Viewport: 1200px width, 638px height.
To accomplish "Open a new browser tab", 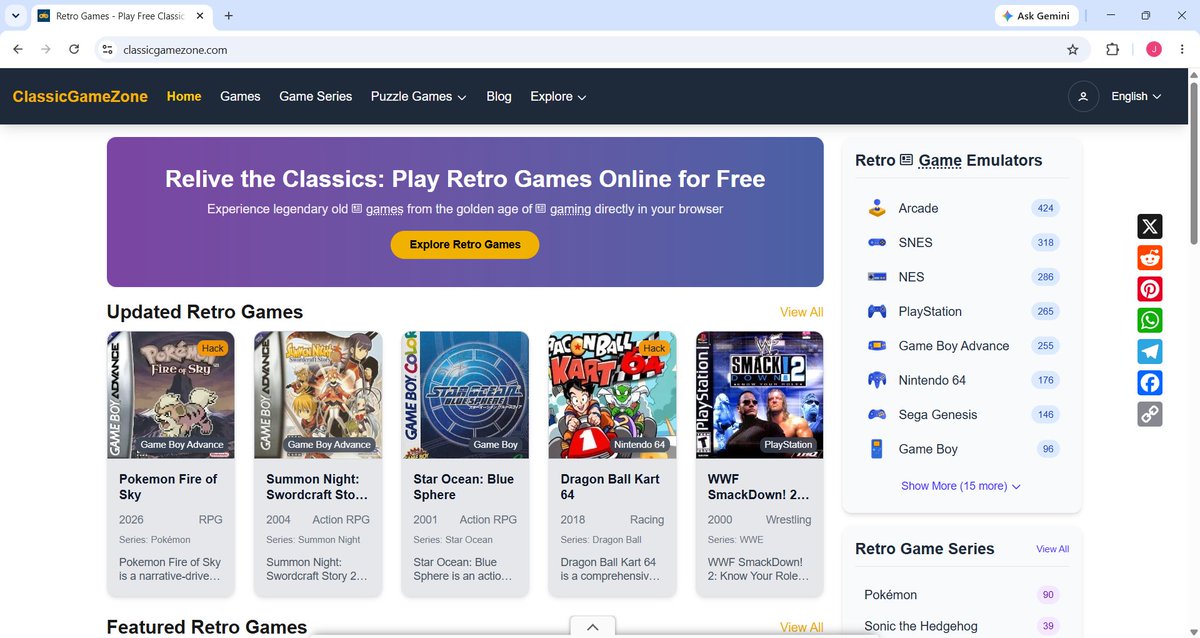I will click(x=229, y=16).
